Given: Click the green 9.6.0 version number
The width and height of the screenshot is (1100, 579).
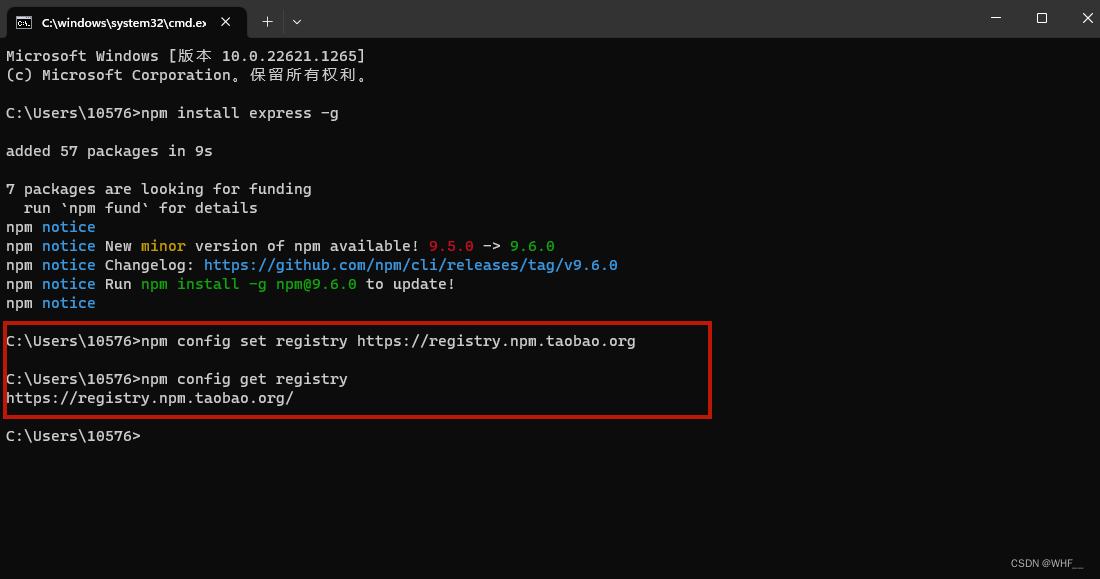Looking at the screenshot, I should tap(532, 246).
